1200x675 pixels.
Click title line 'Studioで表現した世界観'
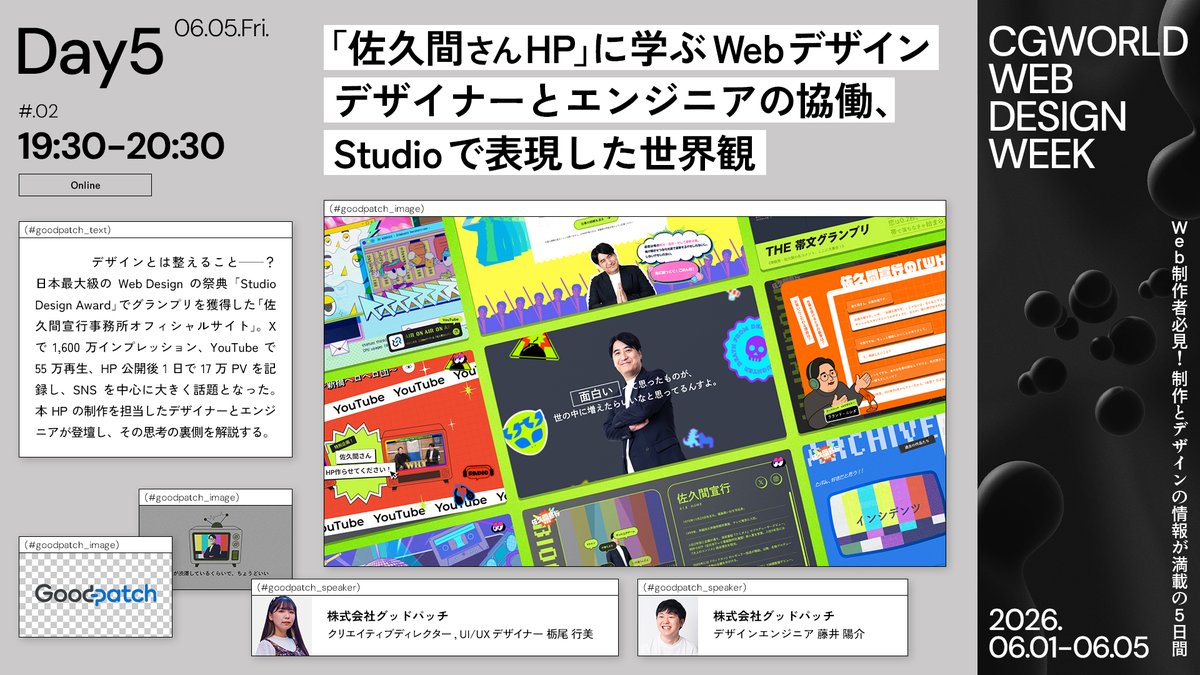pyautogui.click(x=545, y=154)
